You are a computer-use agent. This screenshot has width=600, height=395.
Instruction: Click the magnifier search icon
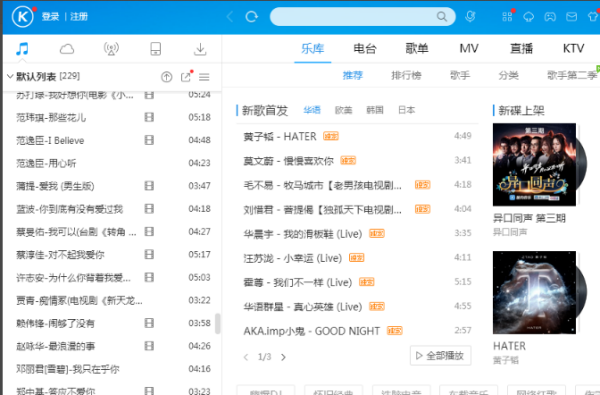point(442,17)
